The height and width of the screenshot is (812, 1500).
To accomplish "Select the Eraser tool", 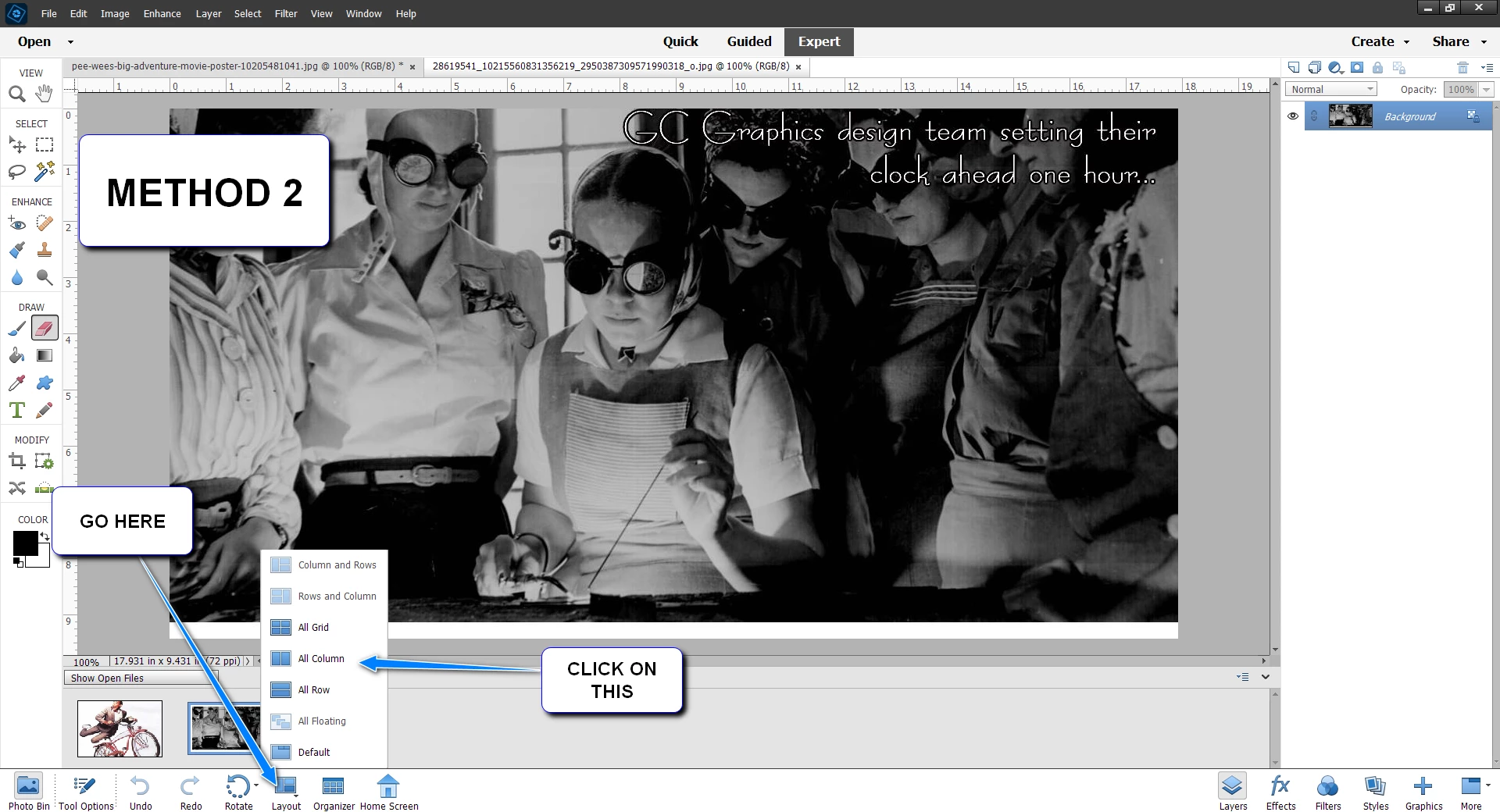I will click(x=45, y=329).
